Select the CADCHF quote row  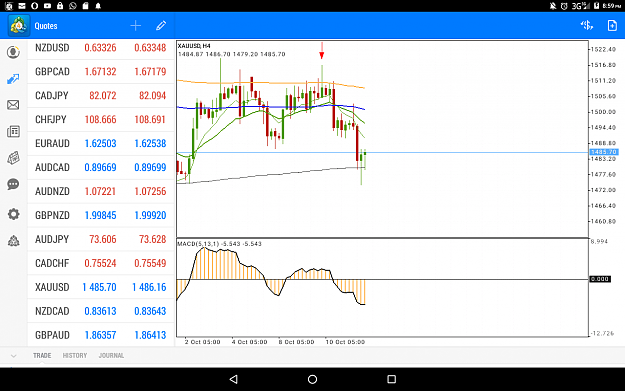click(x=101, y=263)
